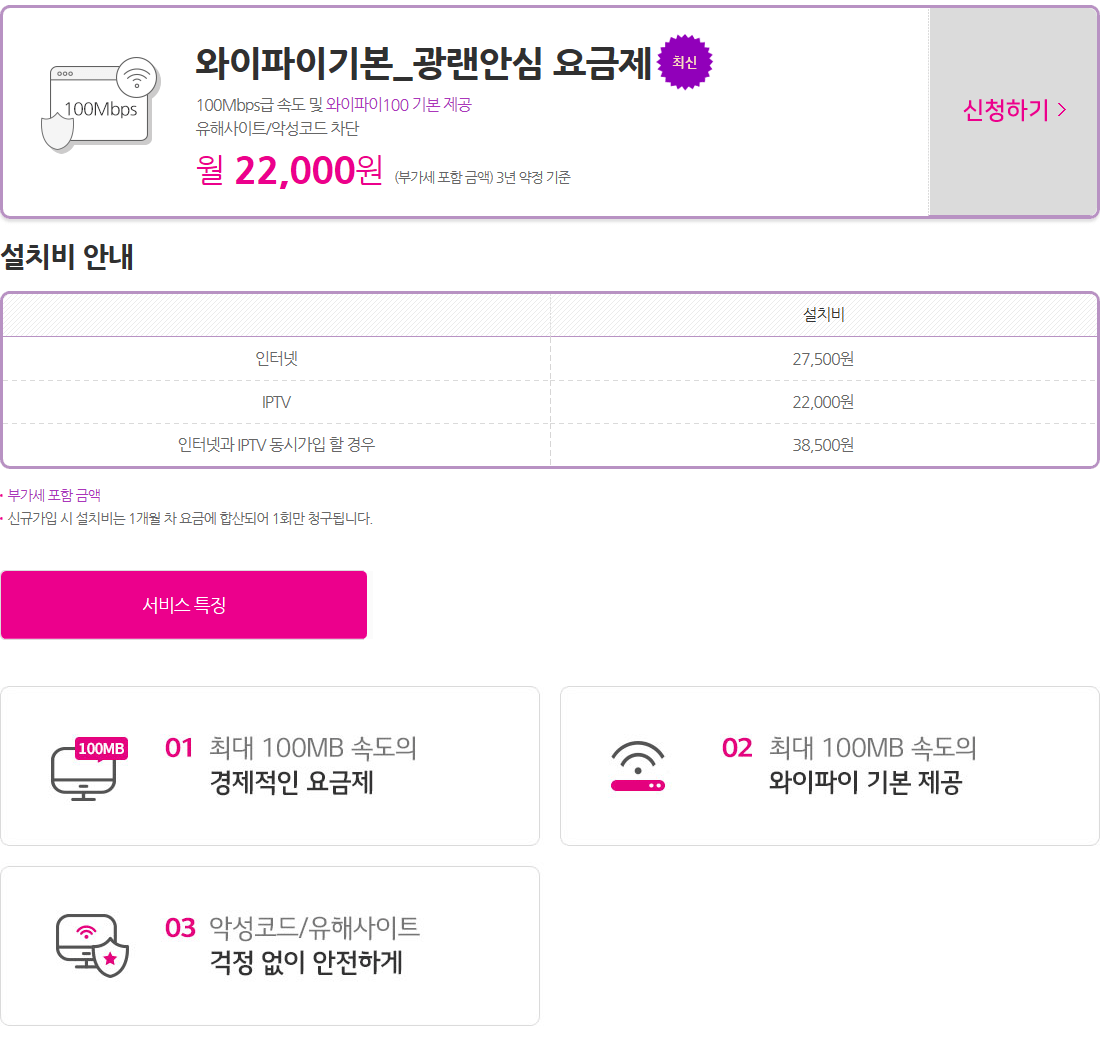The height and width of the screenshot is (1062, 1100).
Task: Click the 38,500원 installation fee cell
Action: [823, 445]
